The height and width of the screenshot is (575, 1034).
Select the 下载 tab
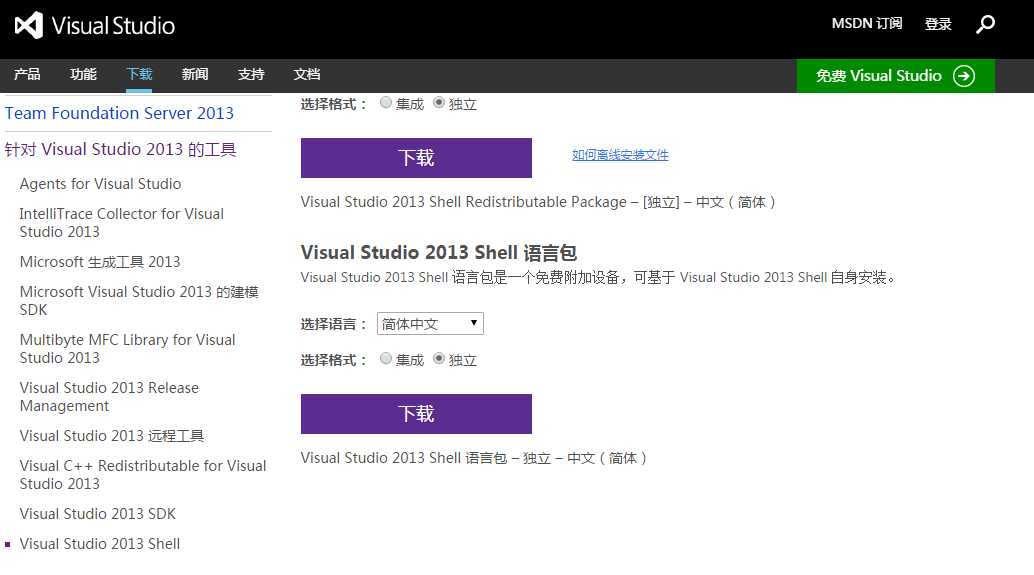pyautogui.click(x=139, y=75)
